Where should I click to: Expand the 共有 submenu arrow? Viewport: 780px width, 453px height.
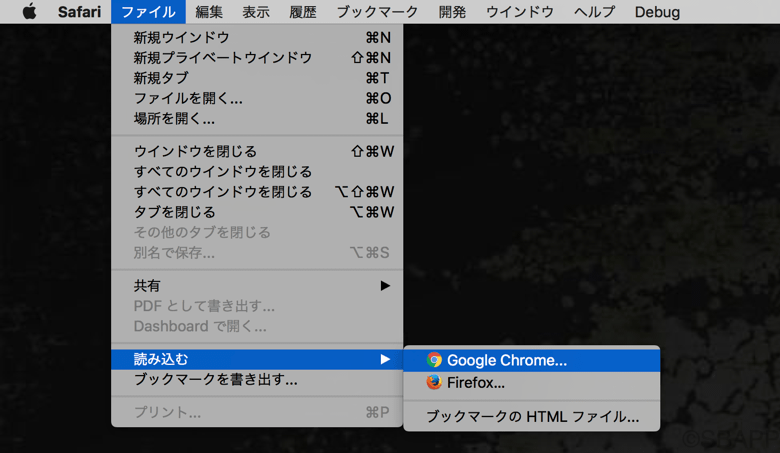[385, 286]
